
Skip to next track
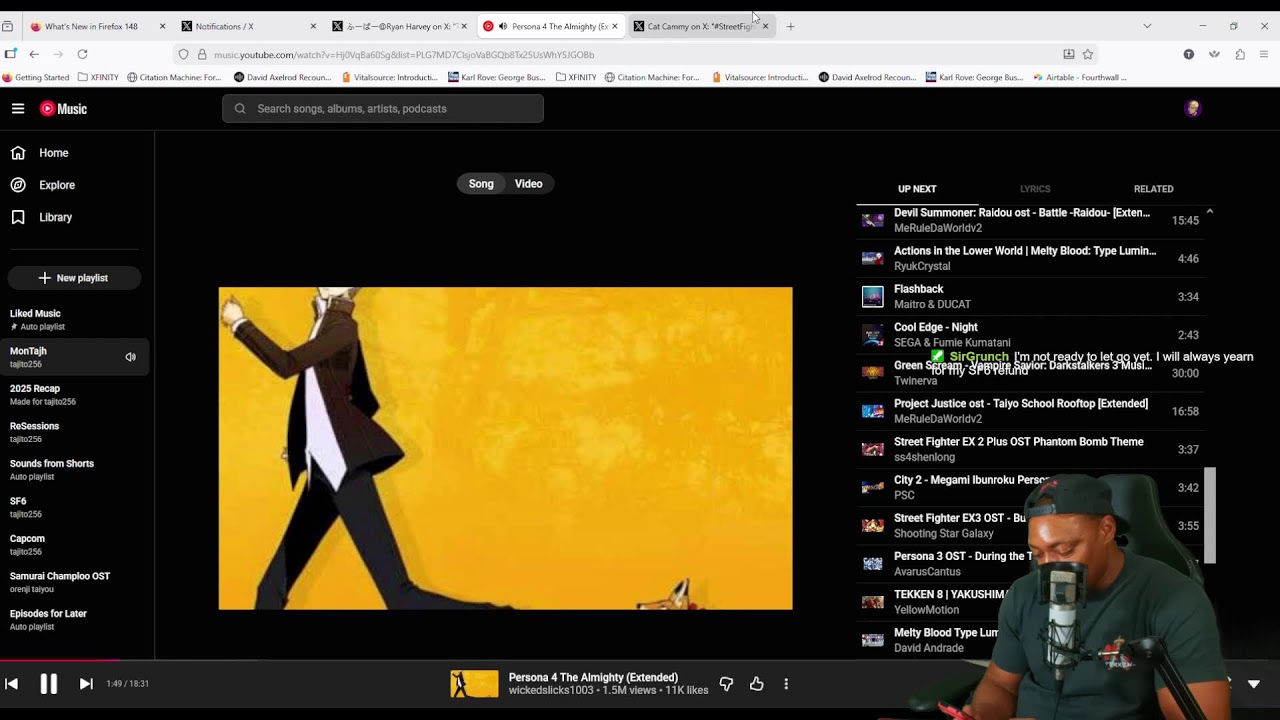point(86,684)
